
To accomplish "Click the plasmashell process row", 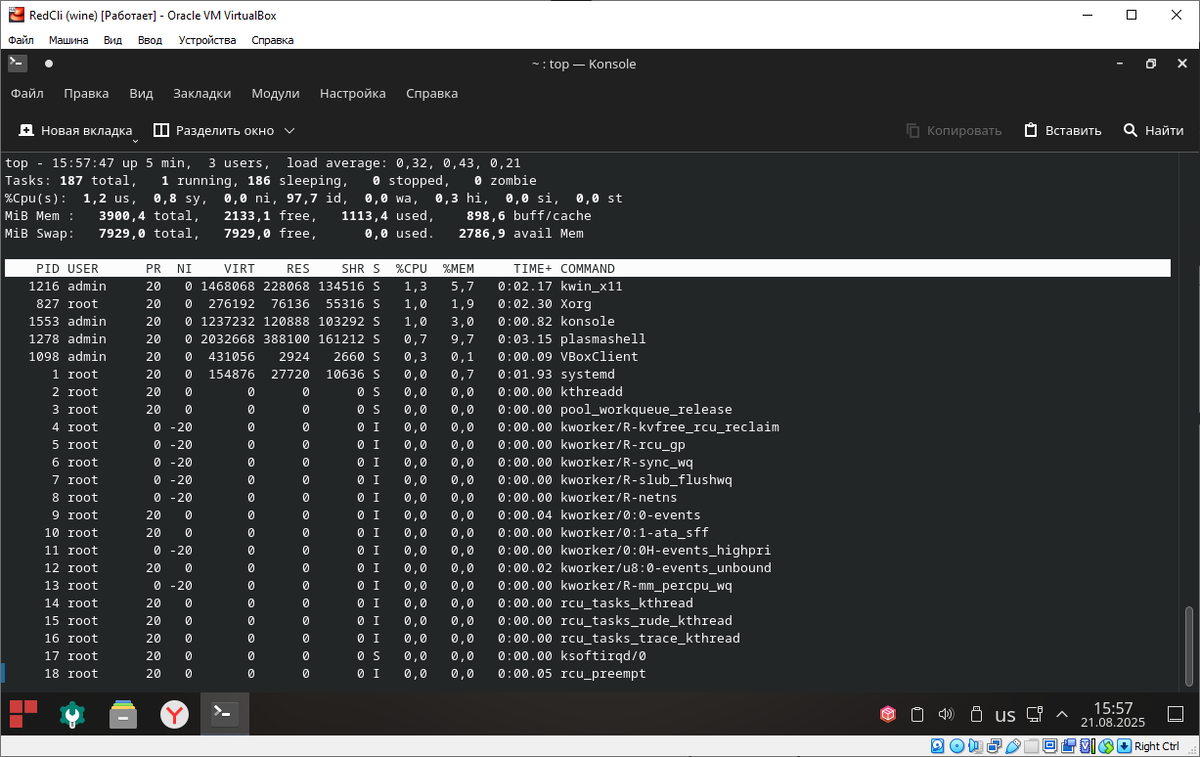I will [587, 339].
